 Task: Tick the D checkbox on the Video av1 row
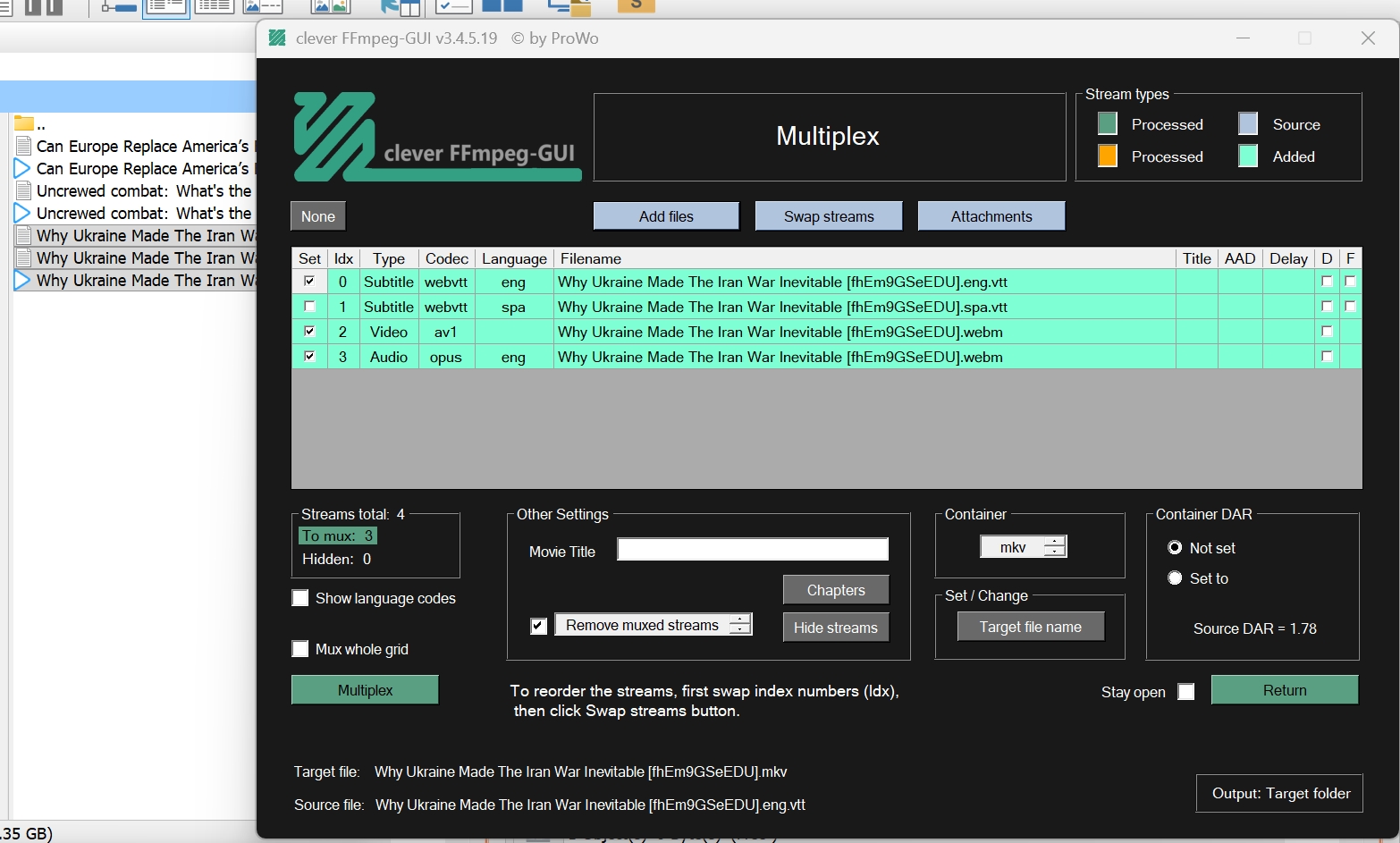(x=1327, y=332)
